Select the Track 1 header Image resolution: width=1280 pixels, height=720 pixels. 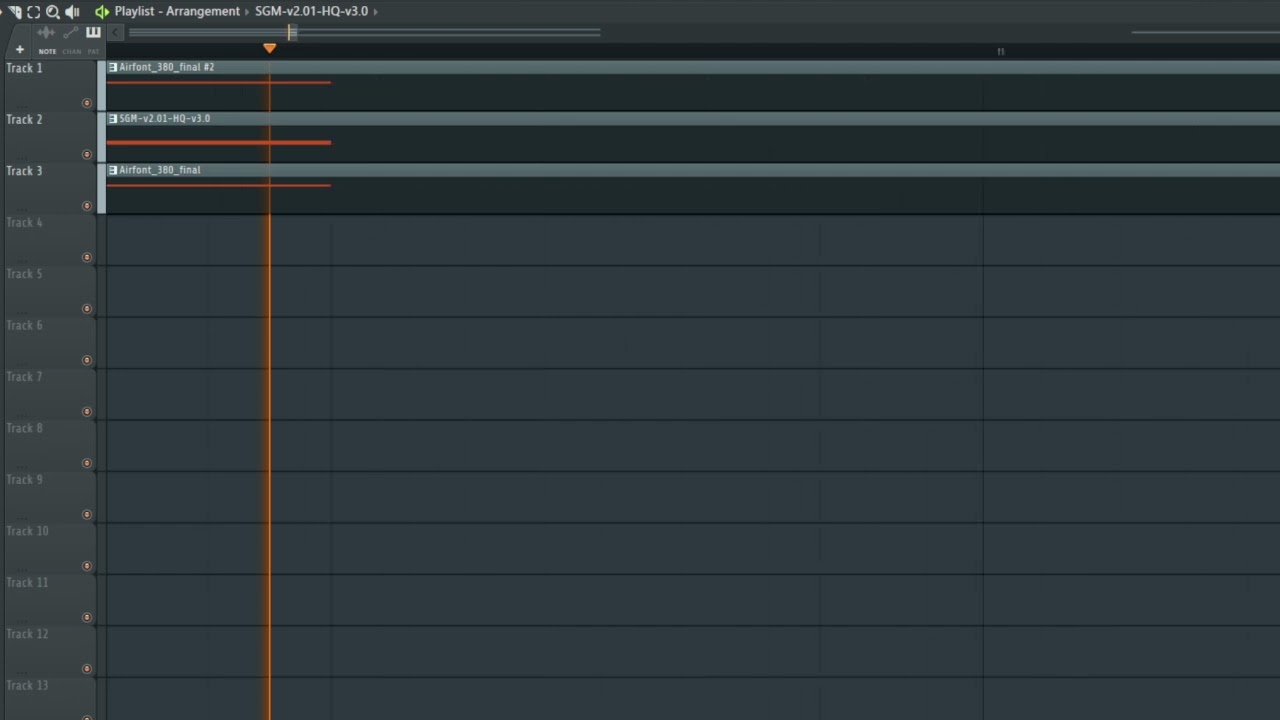(50, 85)
